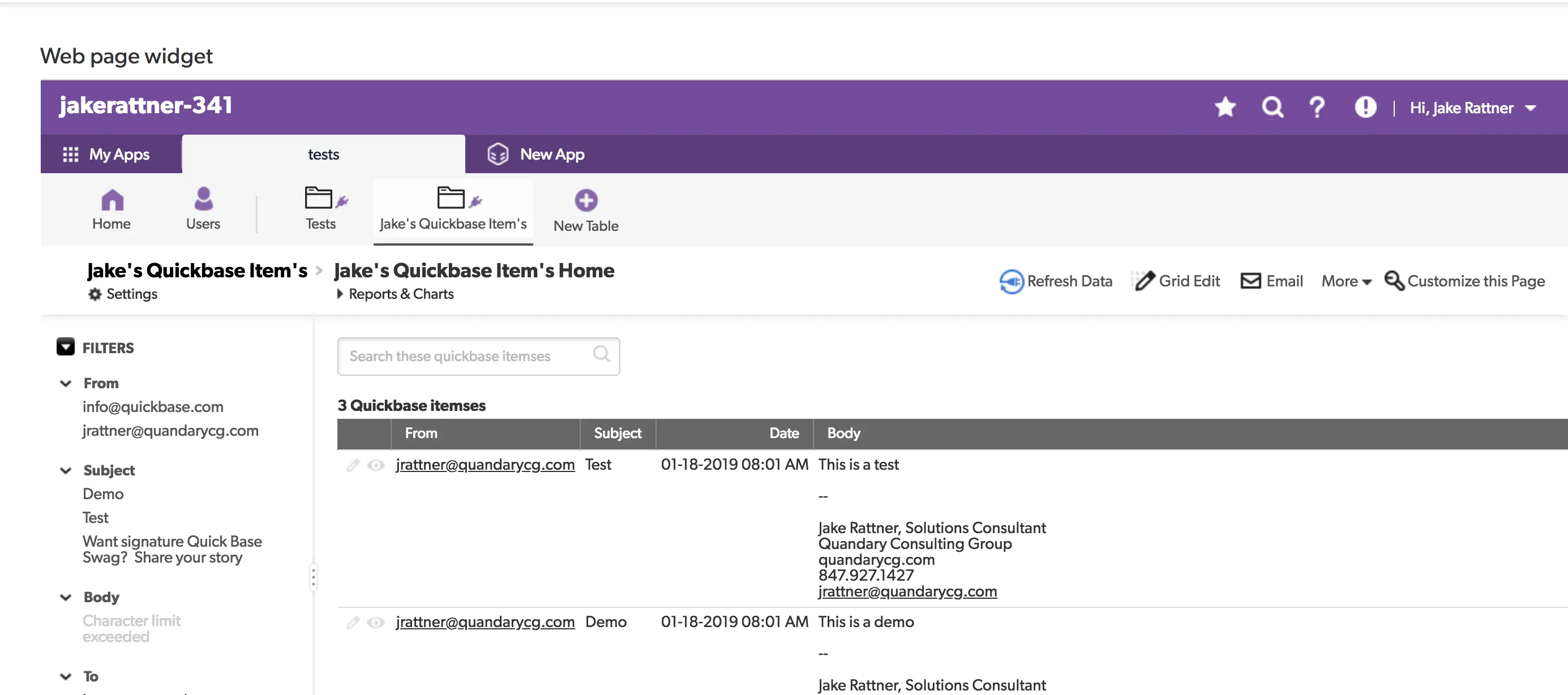Open jrattner email link in Test row From

tap(485, 465)
